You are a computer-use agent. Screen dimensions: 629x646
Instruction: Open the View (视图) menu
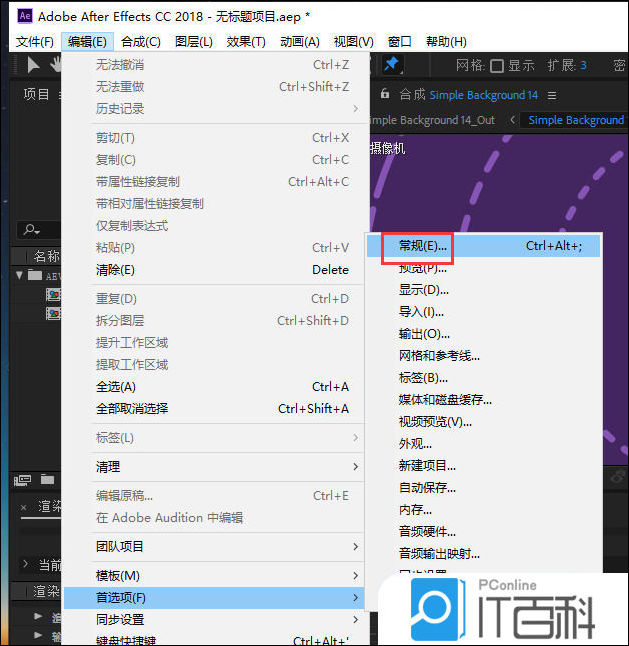(x=353, y=42)
